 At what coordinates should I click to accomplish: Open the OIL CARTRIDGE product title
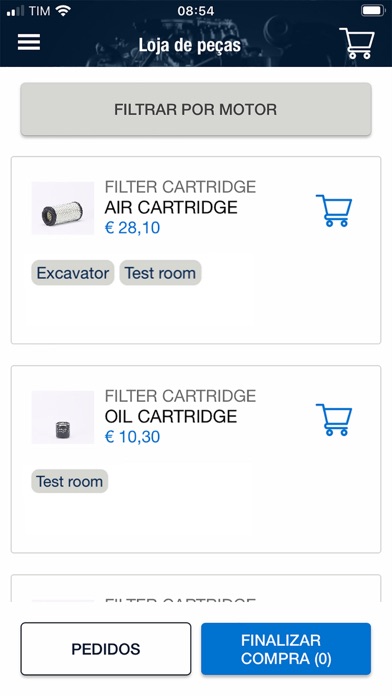click(171, 416)
